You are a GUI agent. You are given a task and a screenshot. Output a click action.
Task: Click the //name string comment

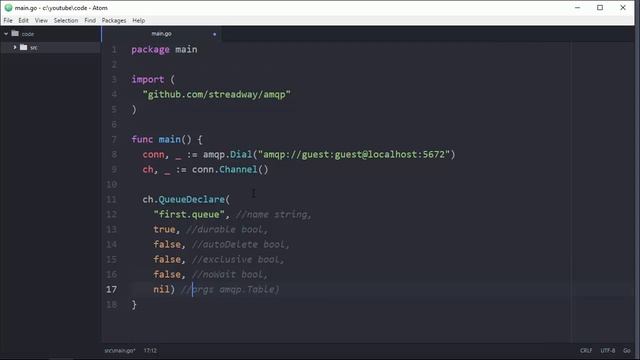(x=273, y=214)
